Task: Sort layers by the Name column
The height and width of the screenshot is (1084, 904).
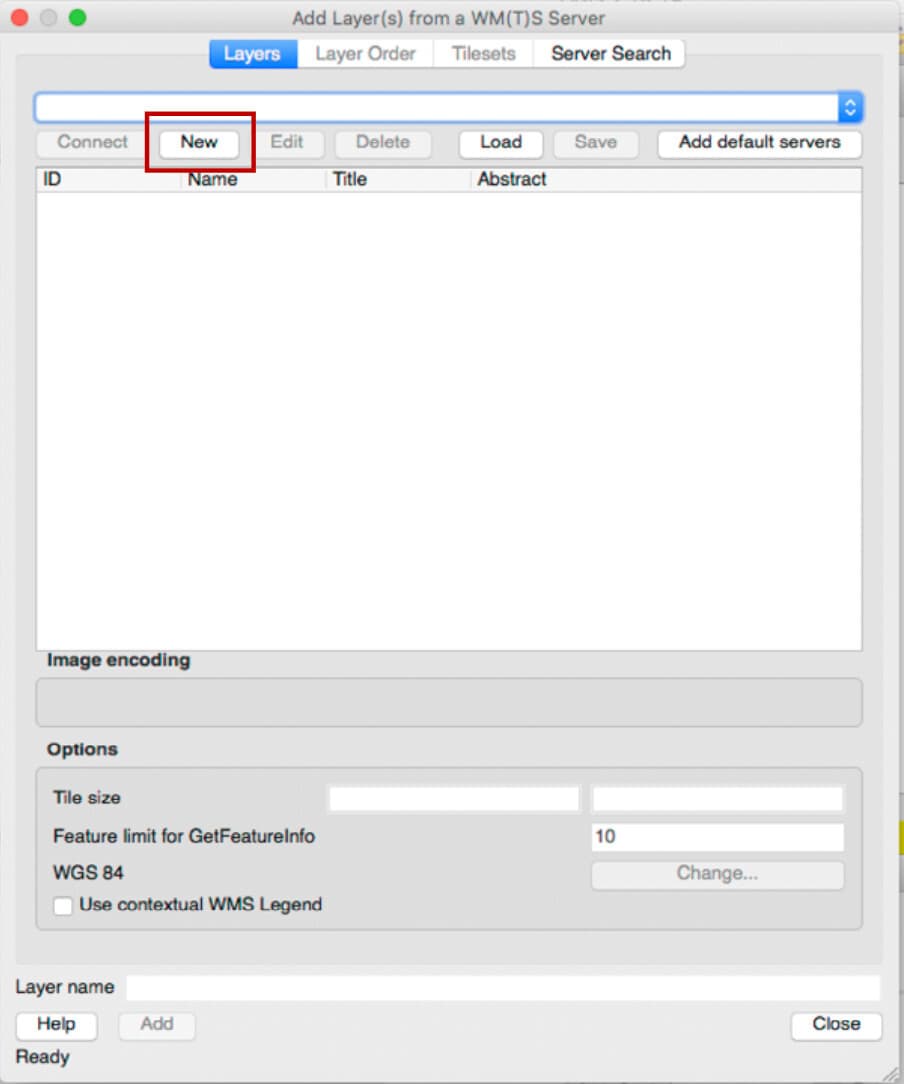Action: pos(211,179)
